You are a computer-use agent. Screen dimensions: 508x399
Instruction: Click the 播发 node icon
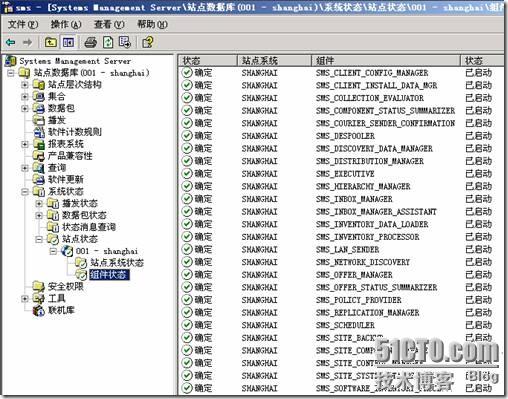(x=39, y=120)
